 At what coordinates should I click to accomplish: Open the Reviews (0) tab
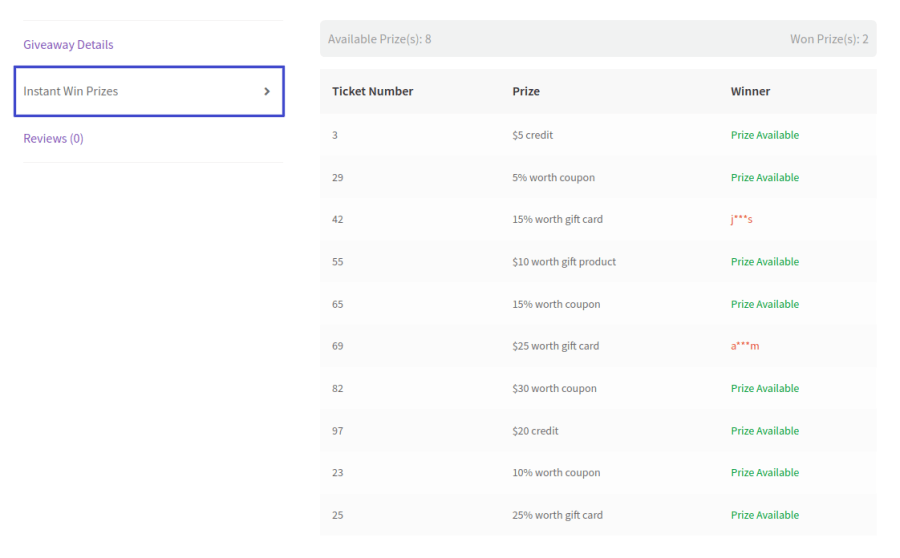[x=54, y=138]
